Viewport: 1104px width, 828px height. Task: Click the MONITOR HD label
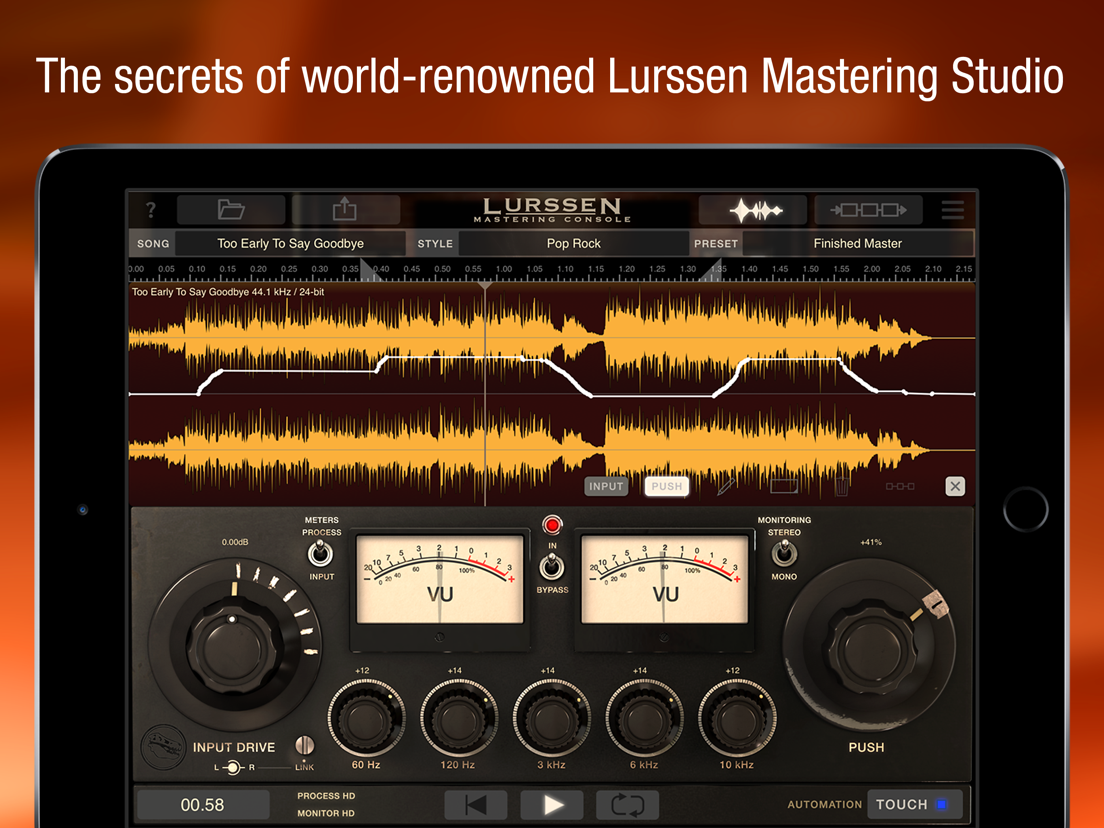[325, 813]
